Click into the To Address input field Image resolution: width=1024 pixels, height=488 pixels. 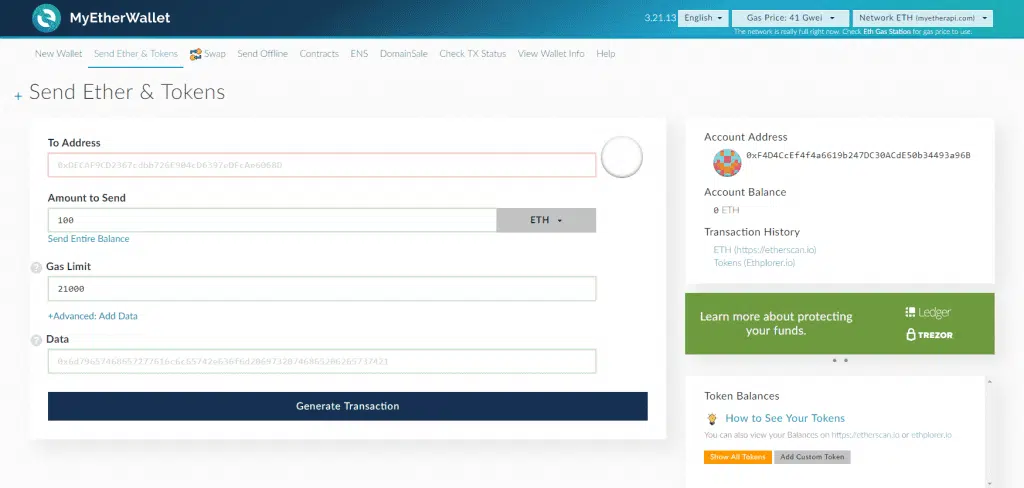click(x=322, y=165)
